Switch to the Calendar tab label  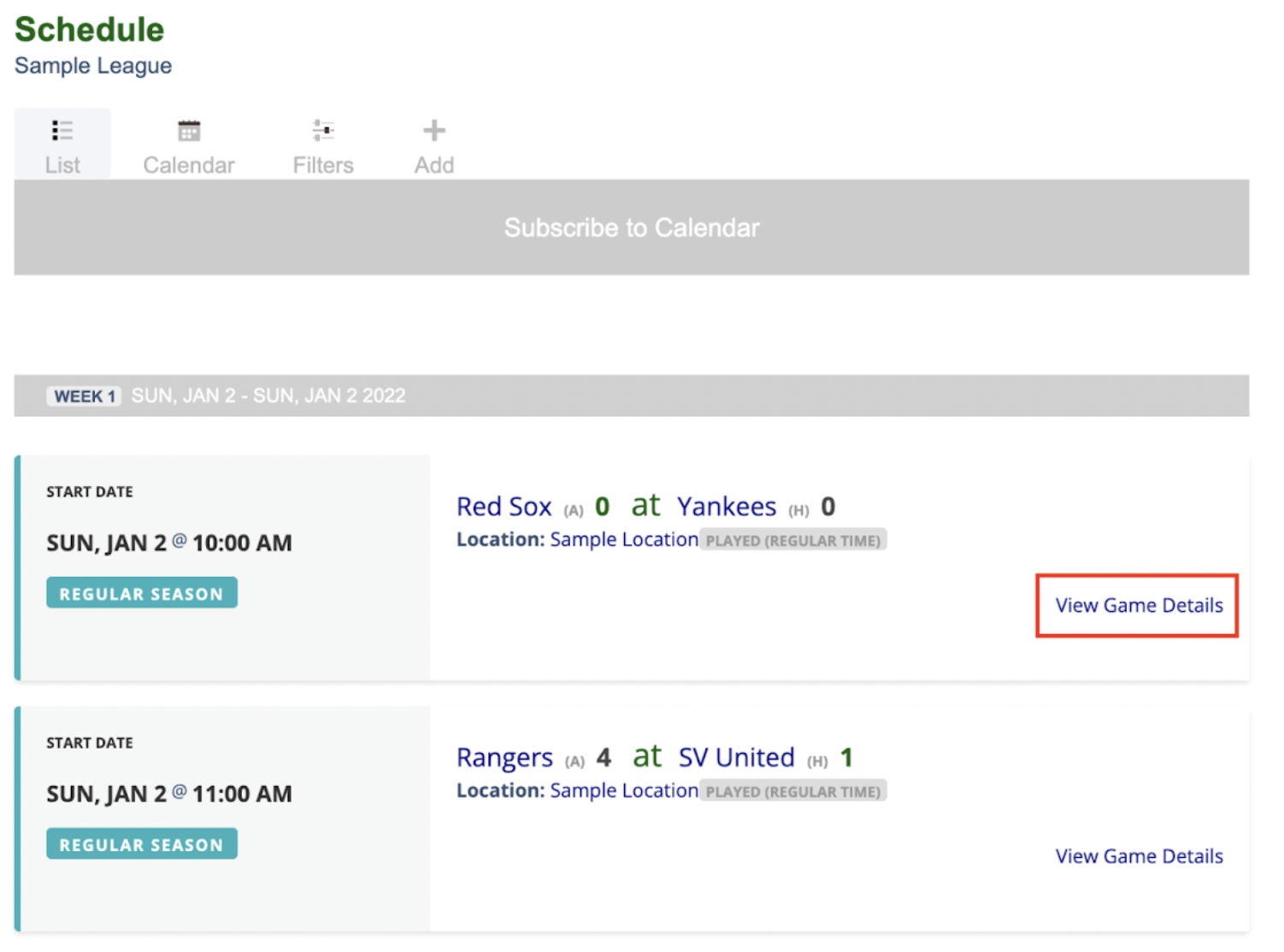189,165
